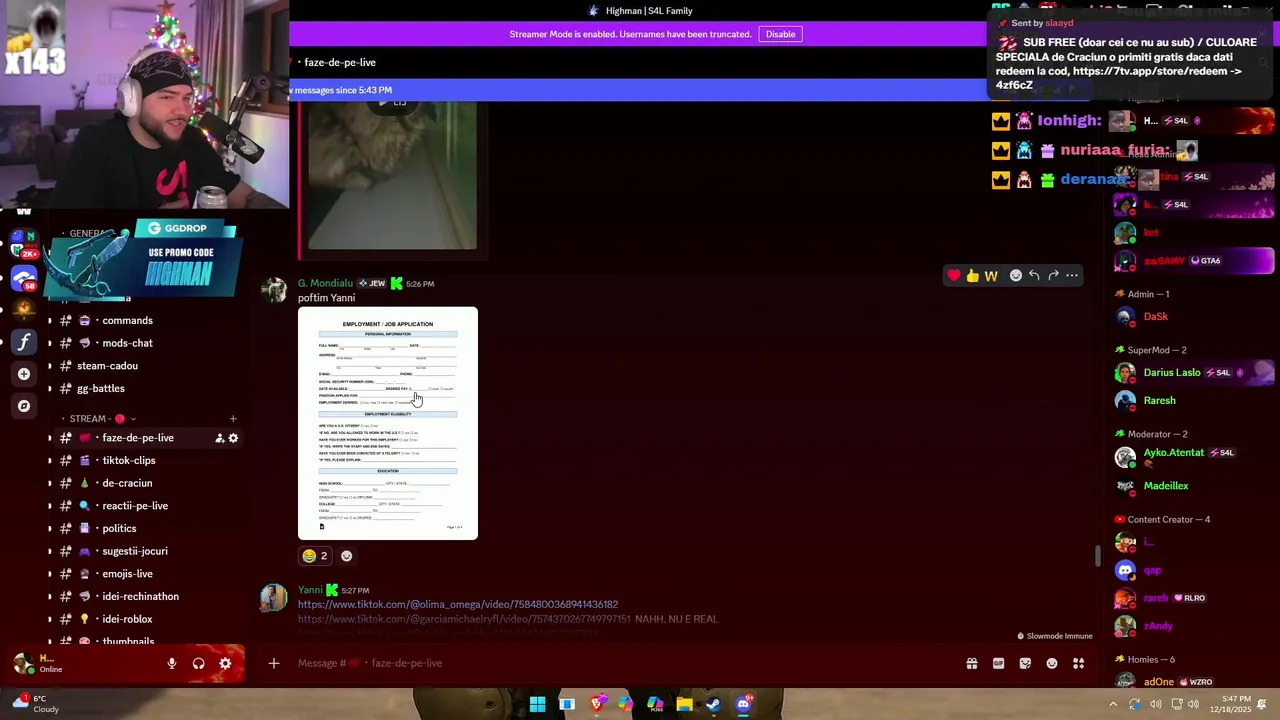Reply to G. Mondialu's message

click(1034, 276)
